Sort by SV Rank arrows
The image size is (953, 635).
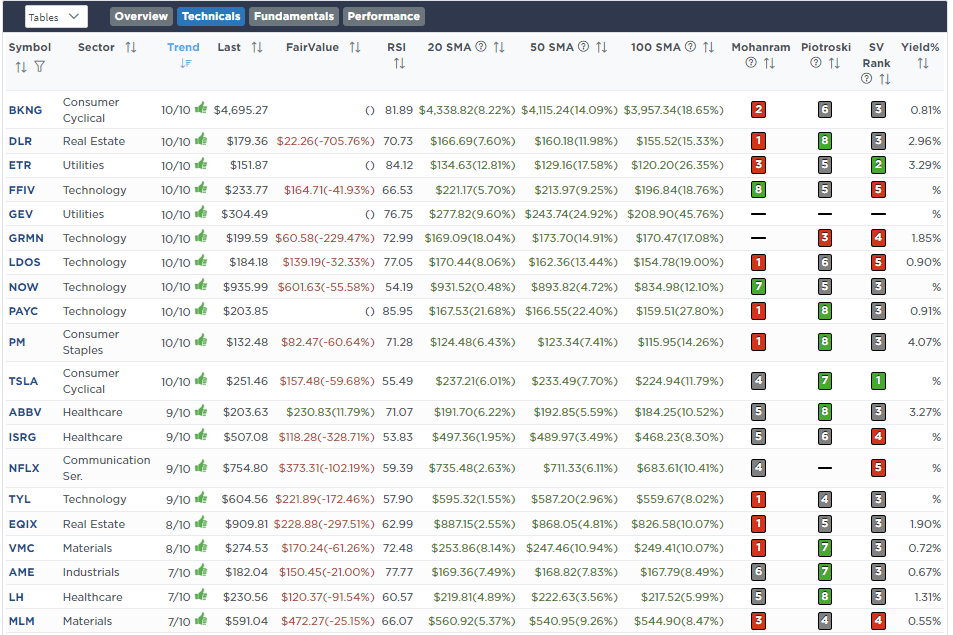coord(885,79)
